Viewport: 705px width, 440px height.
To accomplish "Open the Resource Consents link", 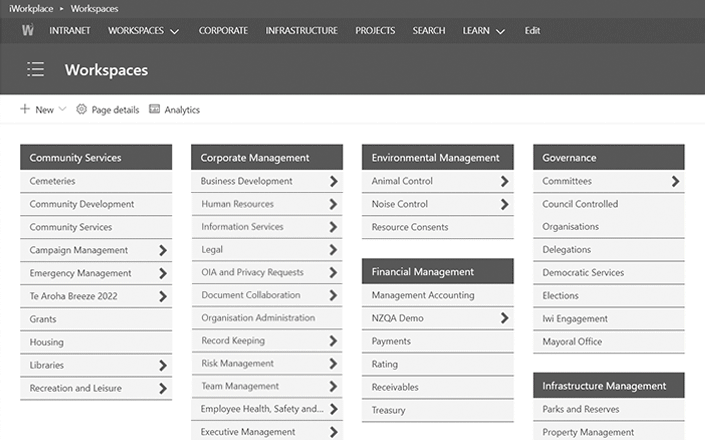I will click(410, 227).
